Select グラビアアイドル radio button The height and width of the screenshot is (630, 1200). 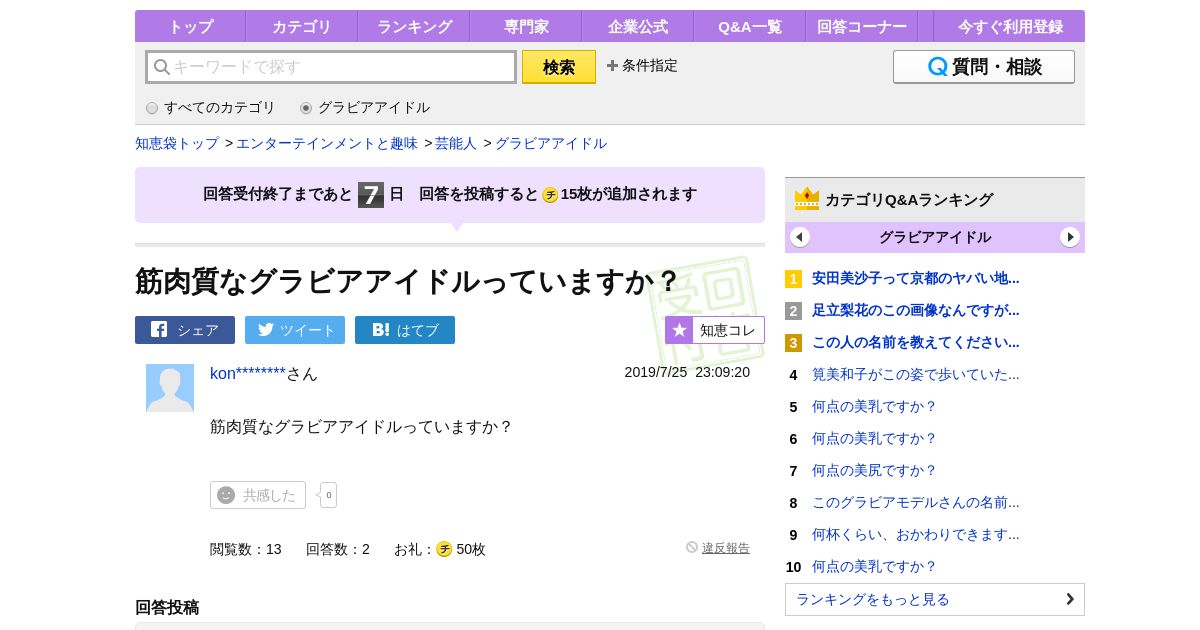[x=306, y=108]
